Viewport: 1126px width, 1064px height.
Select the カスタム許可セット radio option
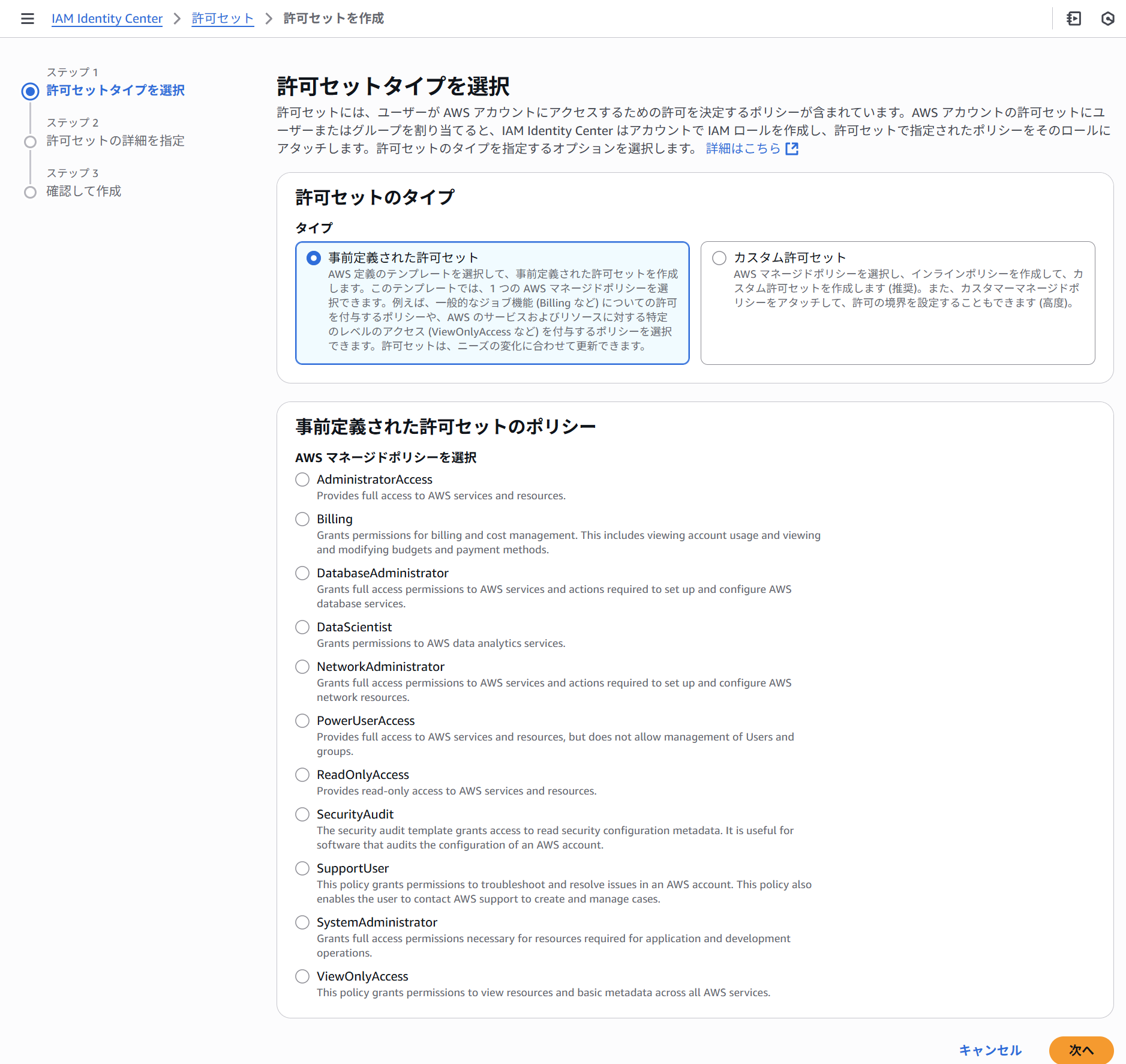tap(719, 258)
